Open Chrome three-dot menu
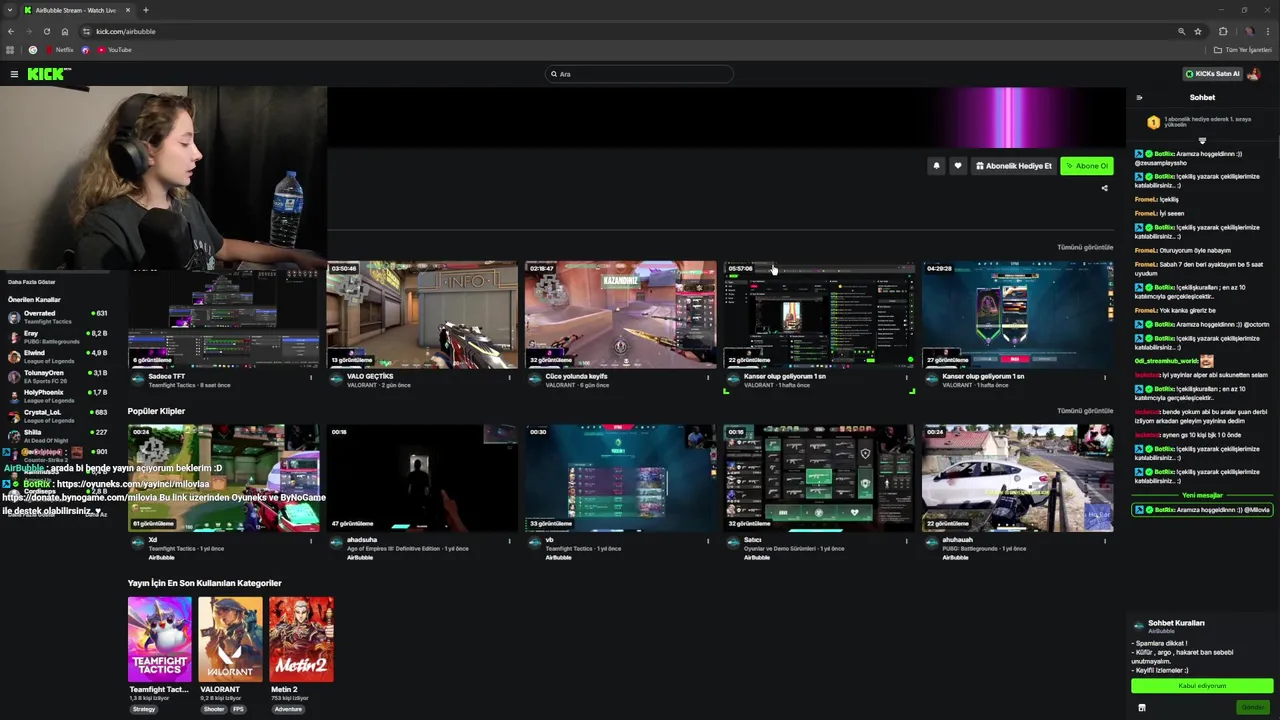The width and height of the screenshot is (1280, 720). pyautogui.click(x=1268, y=31)
